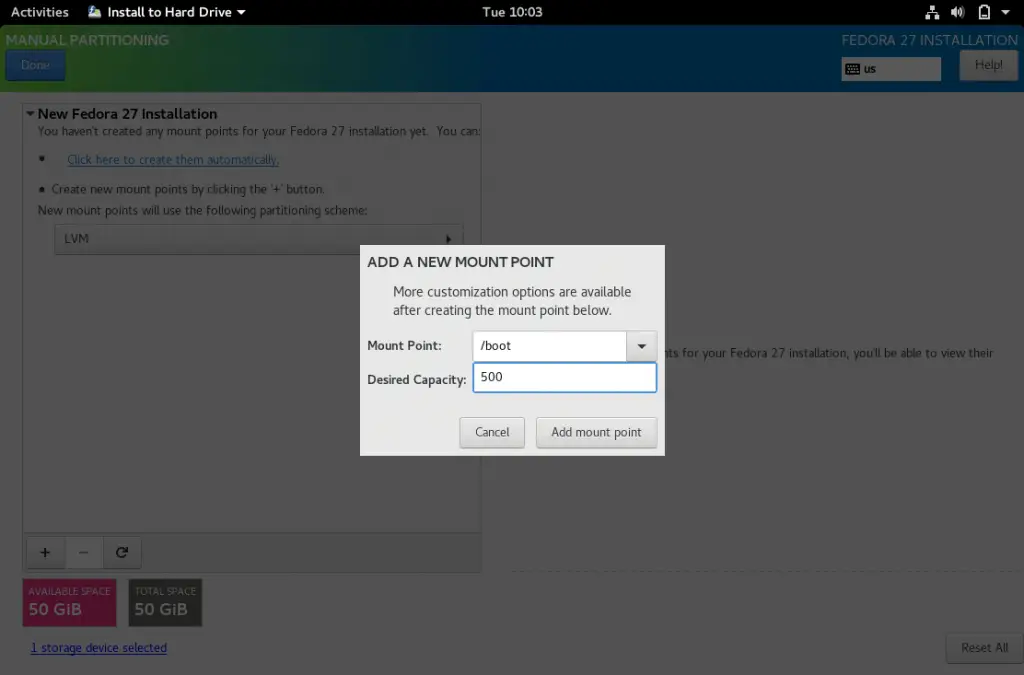1024x675 pixels.
Task: Click the us keyboard layout indicator
Action: click(x=891, y=69)
